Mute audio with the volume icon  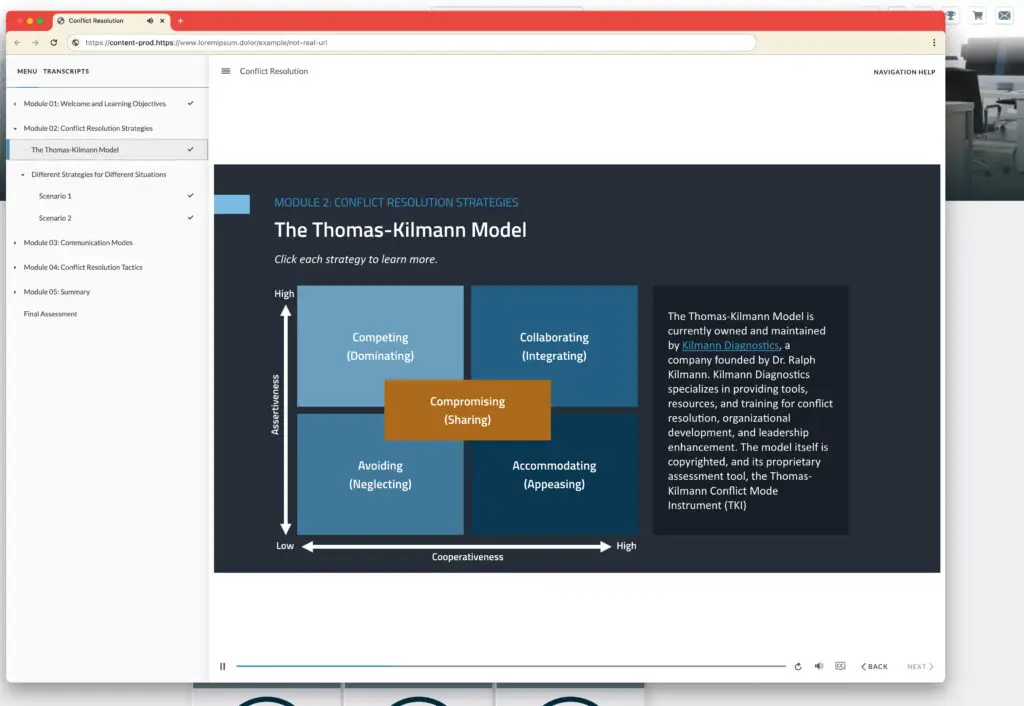point(818,666)
